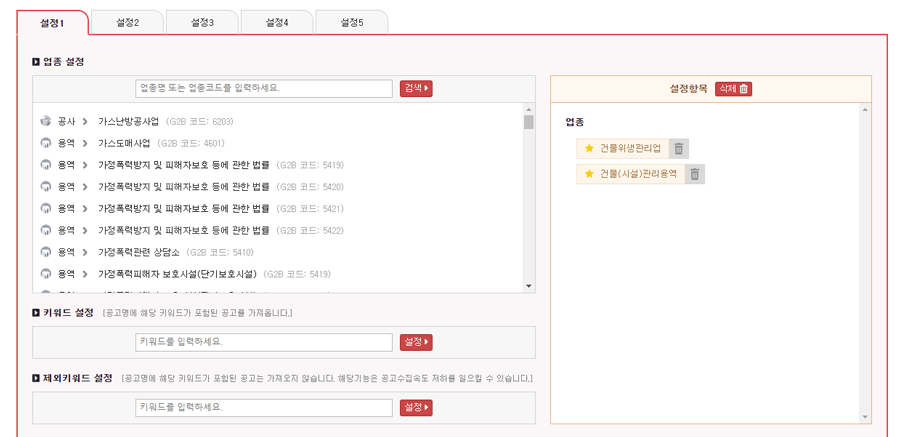Click the icon beside 공사 가스난방공사업 row
Image resolution: width=900 pixels, height=437 pixels.
coord(45,121)
